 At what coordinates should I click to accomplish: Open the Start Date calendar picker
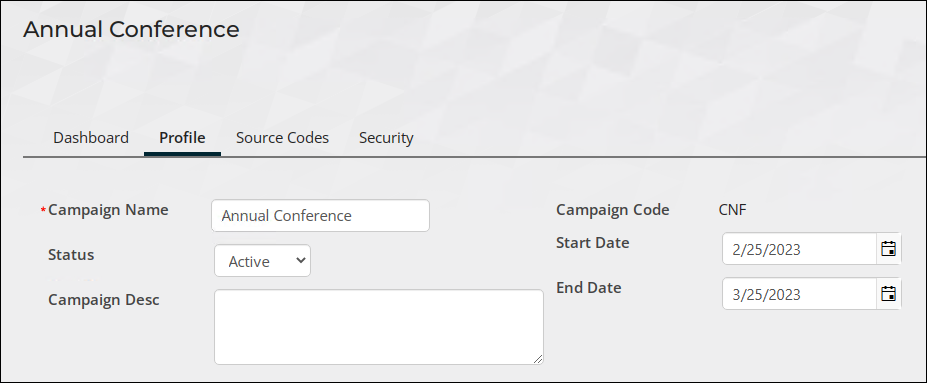(x=888, y=249)
